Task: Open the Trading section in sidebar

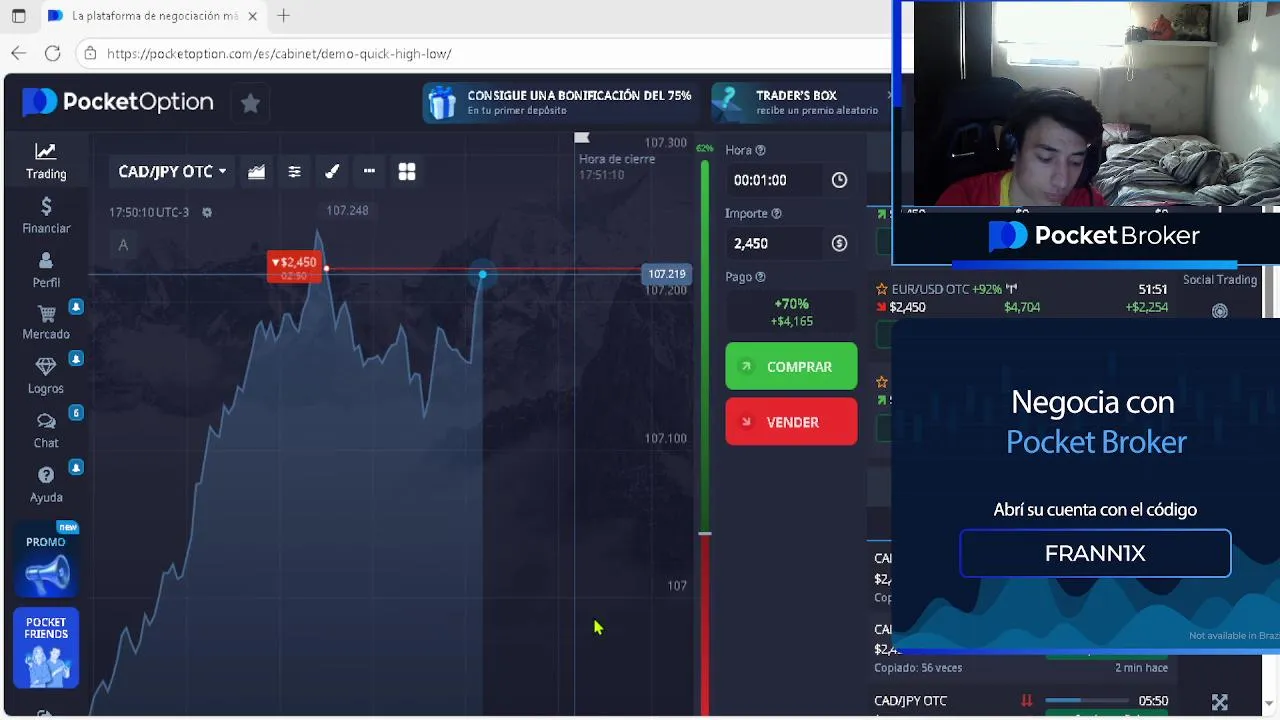Action: 46,161
